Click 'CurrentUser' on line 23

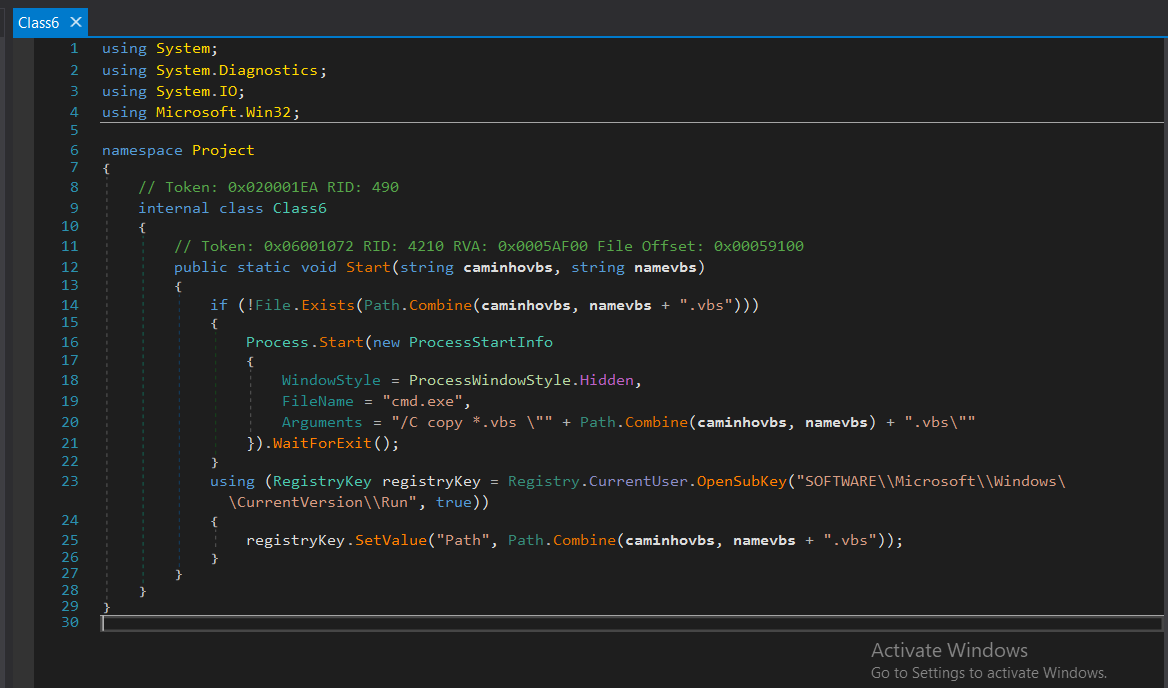(638, 481)
